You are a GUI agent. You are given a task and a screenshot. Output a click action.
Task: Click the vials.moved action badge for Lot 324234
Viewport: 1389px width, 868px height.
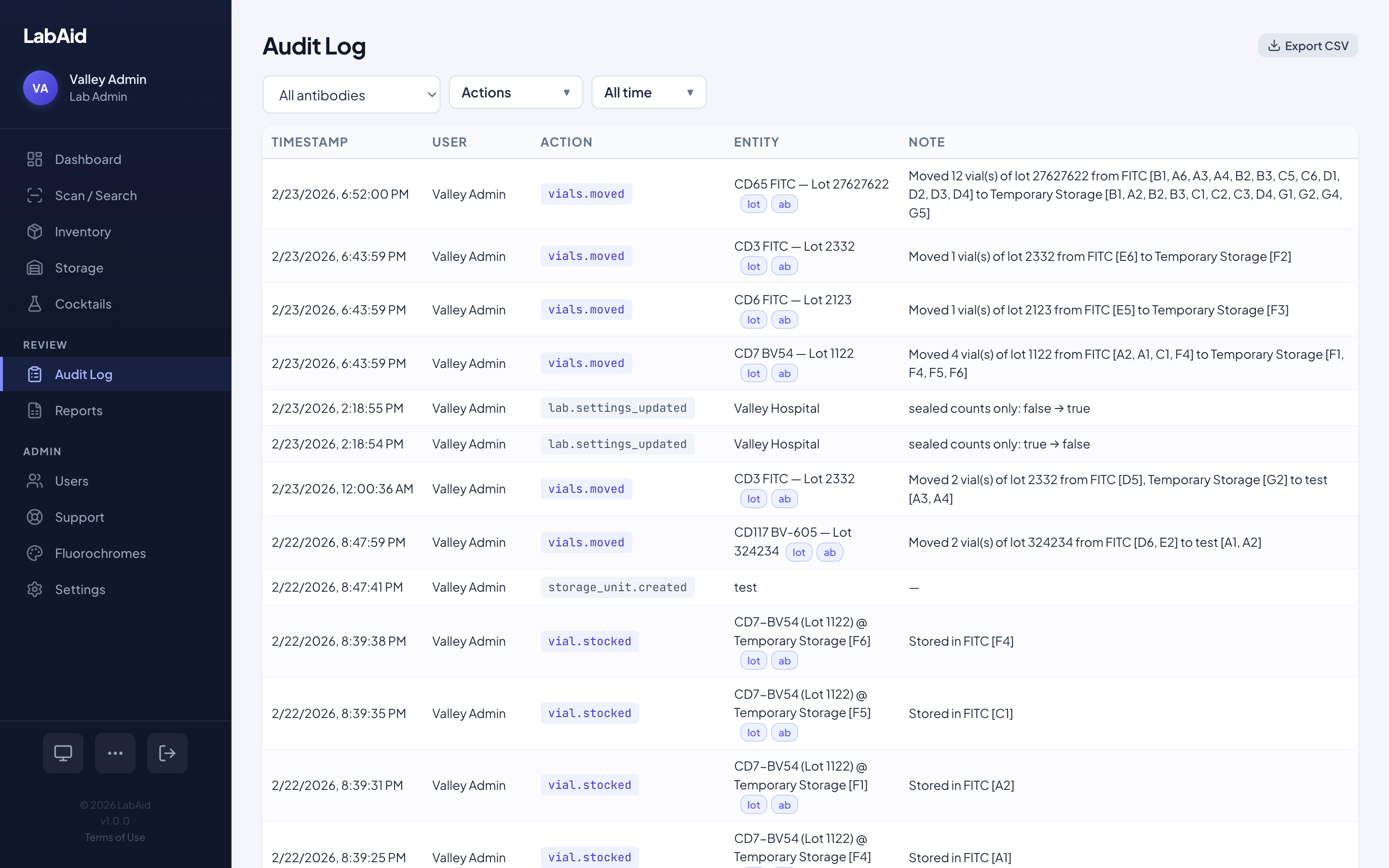tap(586, 542)
